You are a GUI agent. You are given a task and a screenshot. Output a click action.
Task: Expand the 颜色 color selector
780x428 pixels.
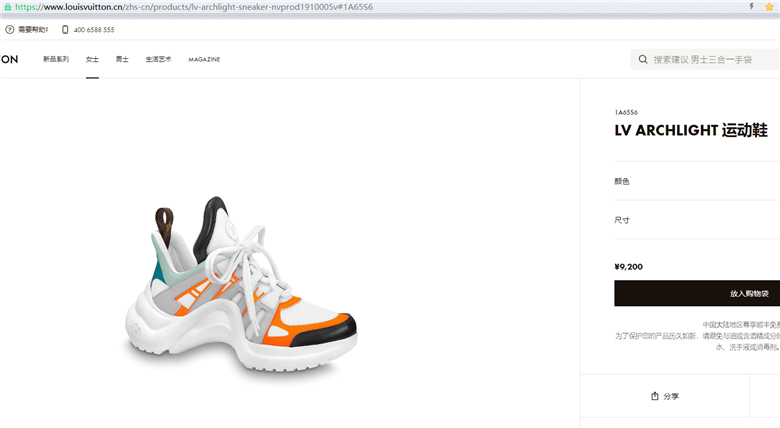[x=697, y=181]
